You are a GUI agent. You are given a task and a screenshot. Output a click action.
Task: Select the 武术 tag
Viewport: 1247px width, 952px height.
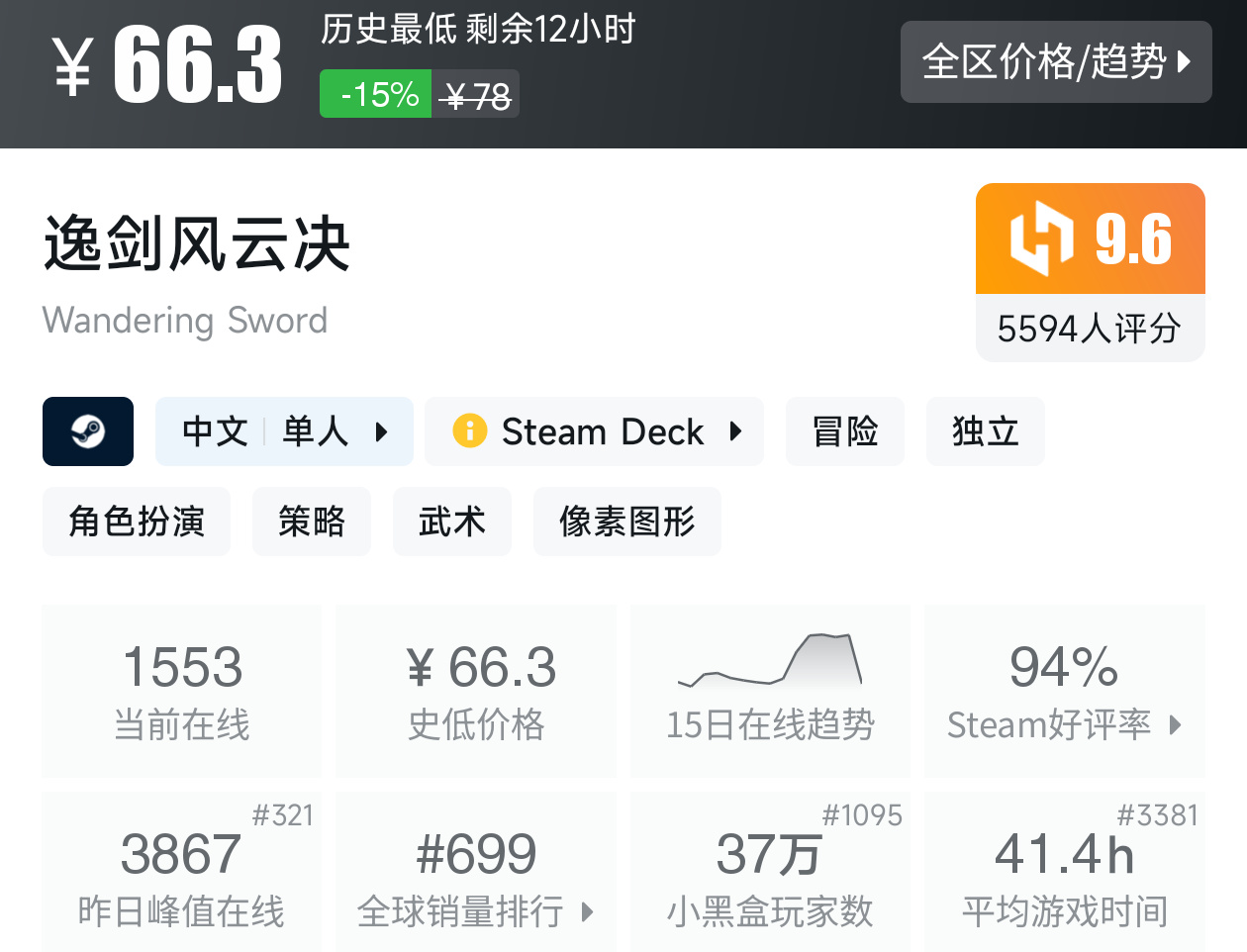[452, 522]
